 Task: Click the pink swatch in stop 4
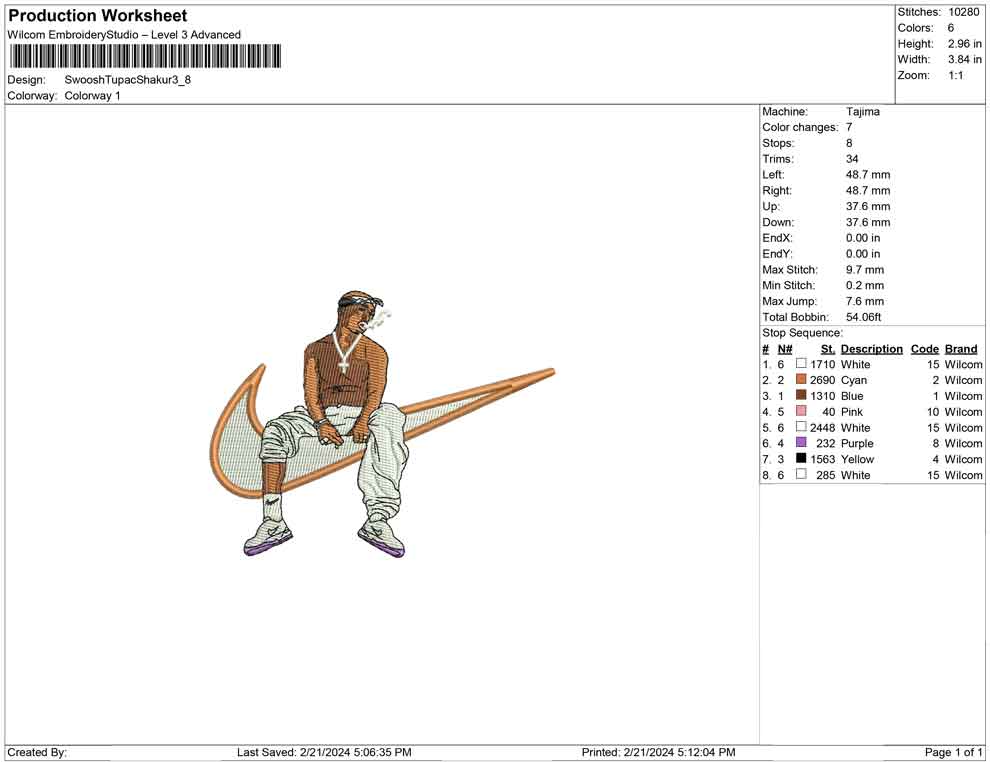click(801, 411)
